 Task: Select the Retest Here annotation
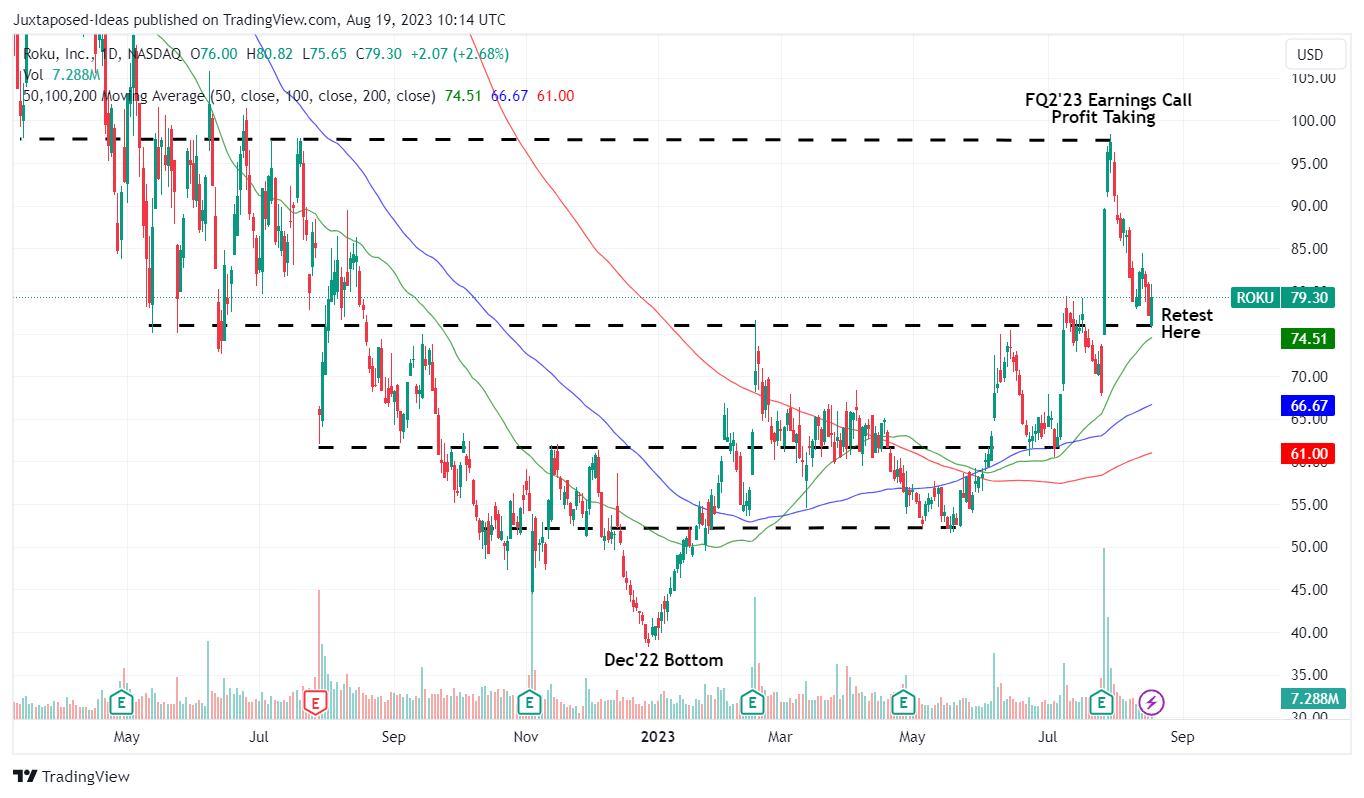(1187, 323)
